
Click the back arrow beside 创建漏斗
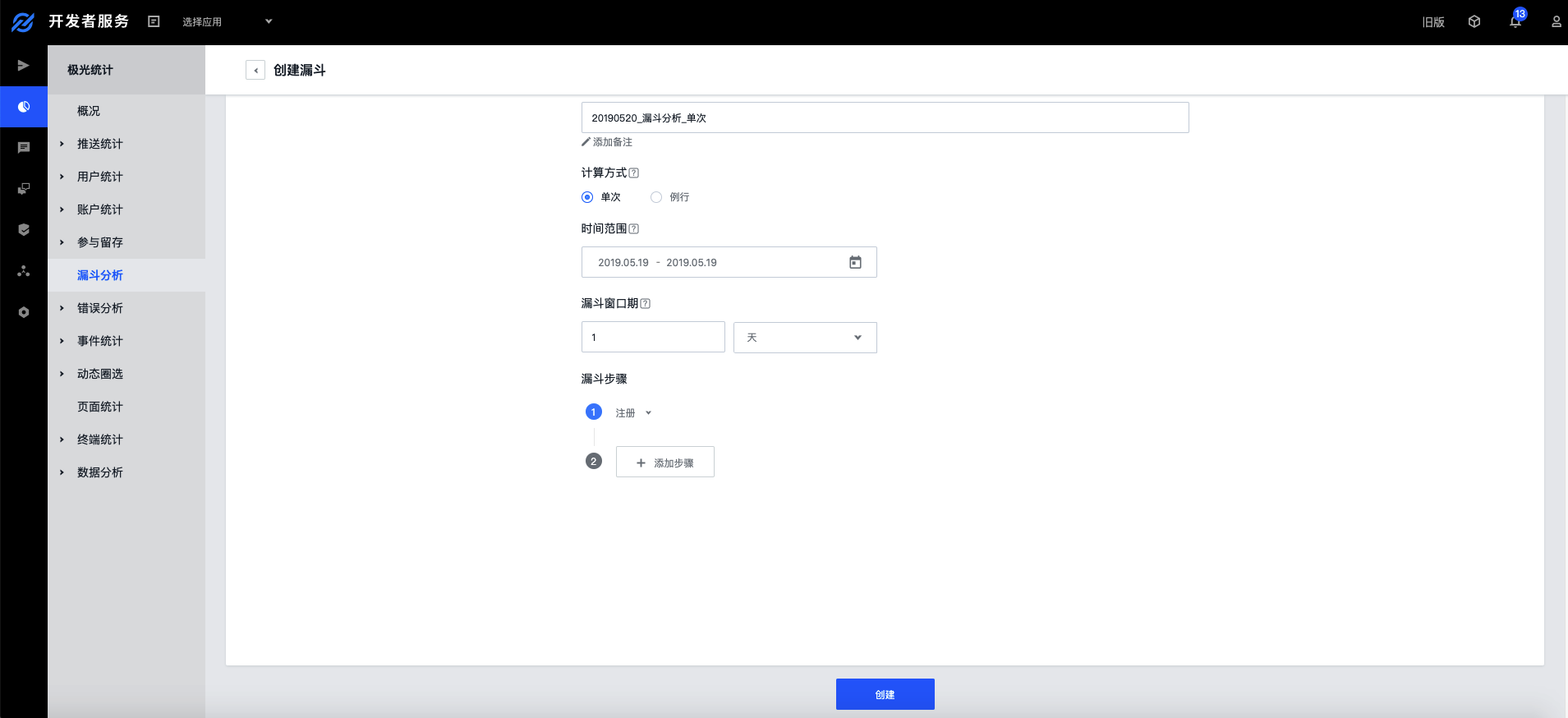tap(255, 70)
